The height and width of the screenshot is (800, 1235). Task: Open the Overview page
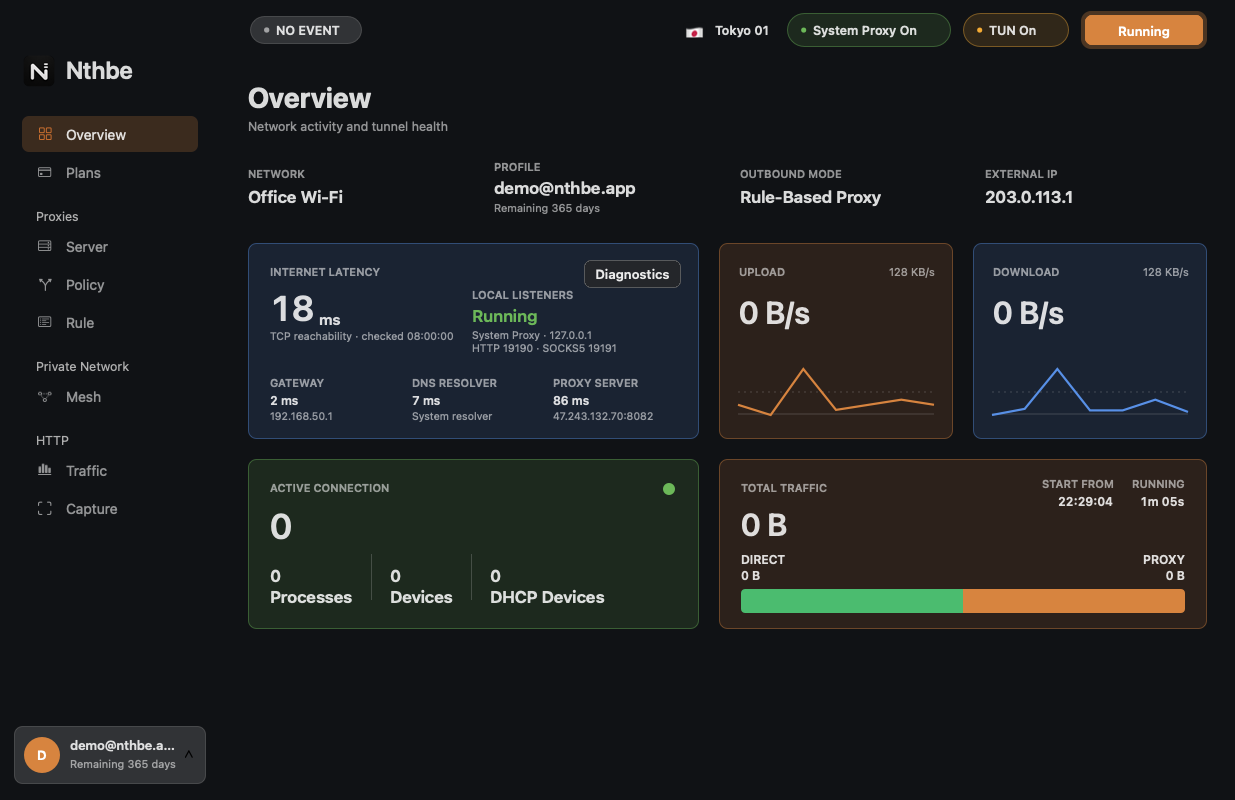pos(110,134)
